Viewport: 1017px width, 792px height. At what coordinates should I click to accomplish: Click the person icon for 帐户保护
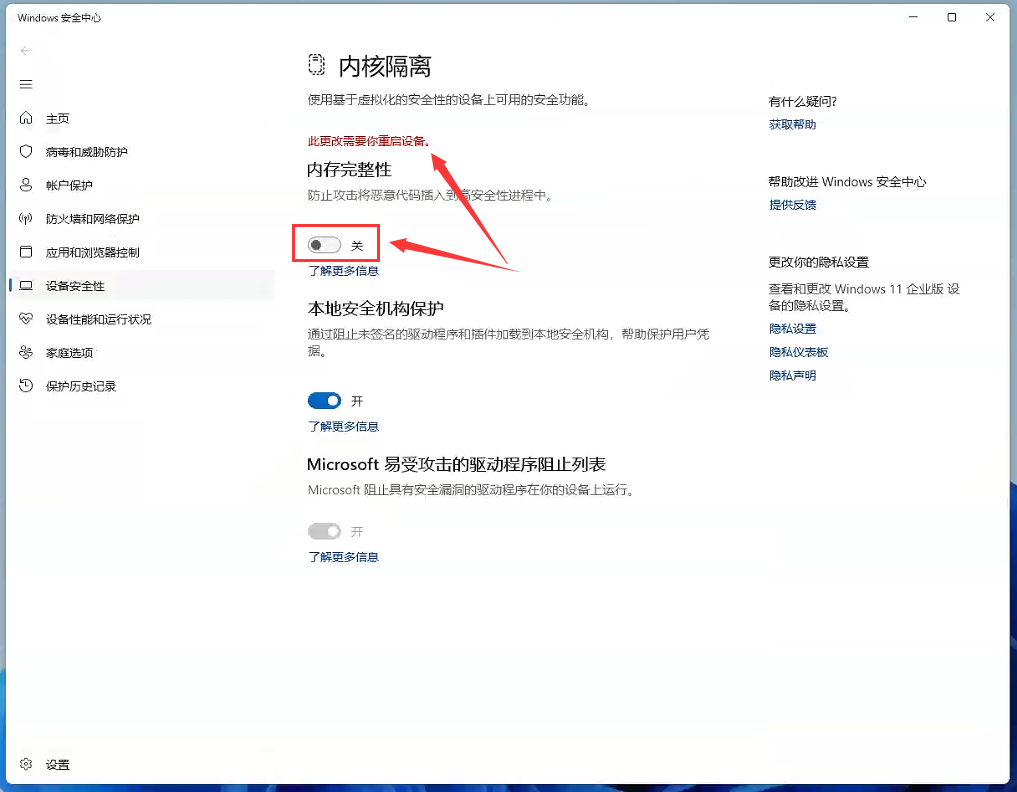26,185
